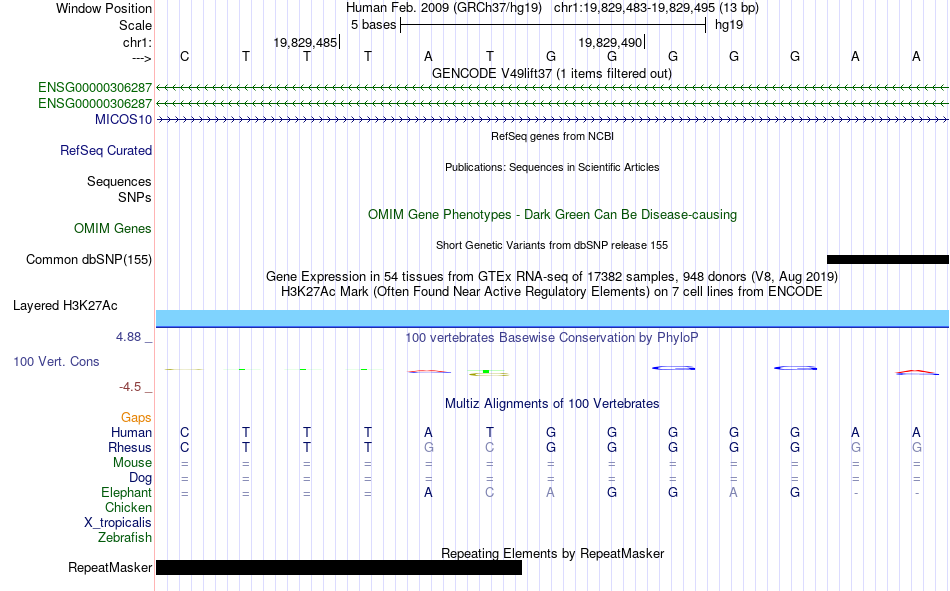Click the Elephant species label
Viewport: 950px width, 591px height.
(x=127, y=492)
